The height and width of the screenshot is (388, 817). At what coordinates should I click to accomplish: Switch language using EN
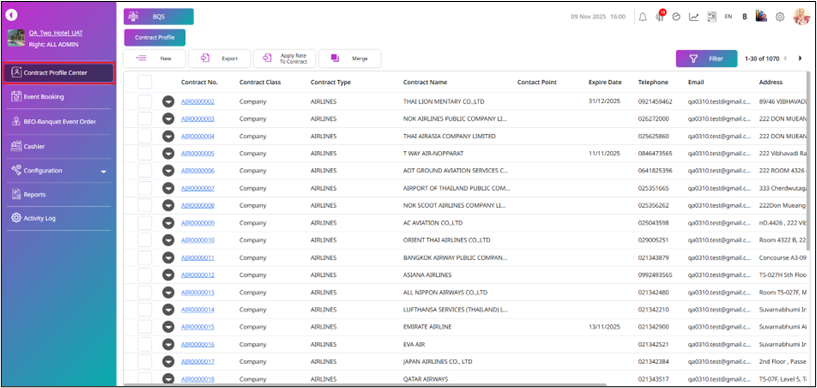point(728,17)
